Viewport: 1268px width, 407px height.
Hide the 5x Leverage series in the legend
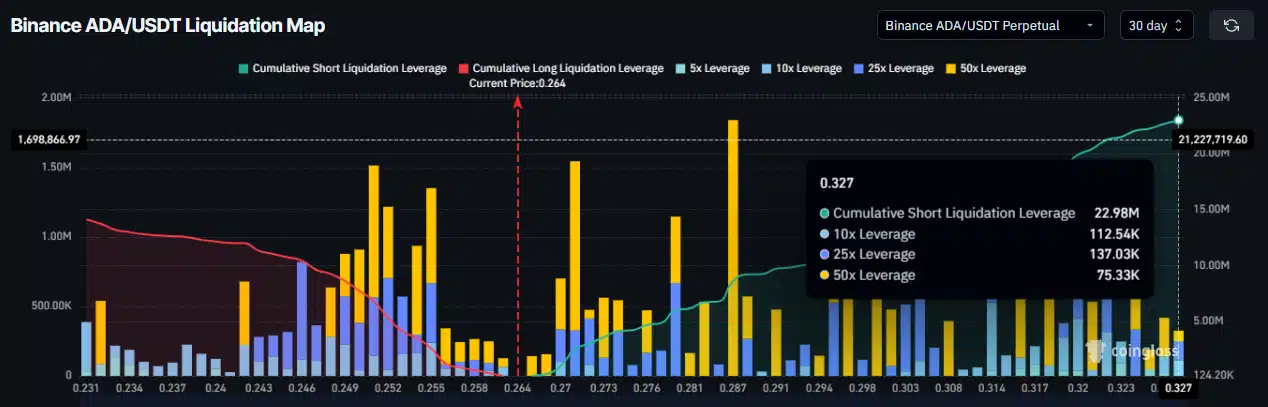714,68
